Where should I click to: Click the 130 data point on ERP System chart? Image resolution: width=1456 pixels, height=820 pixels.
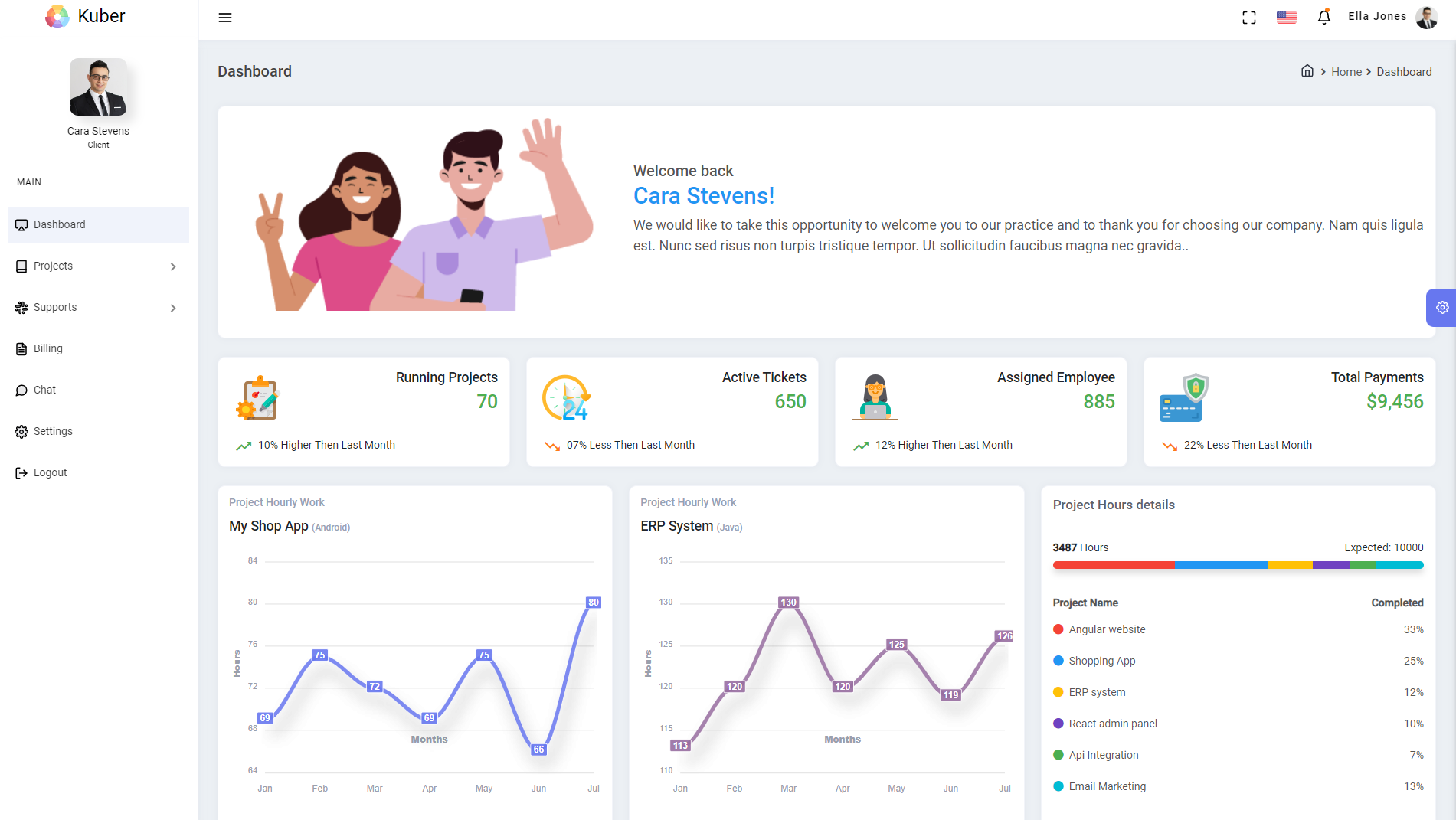789,603
